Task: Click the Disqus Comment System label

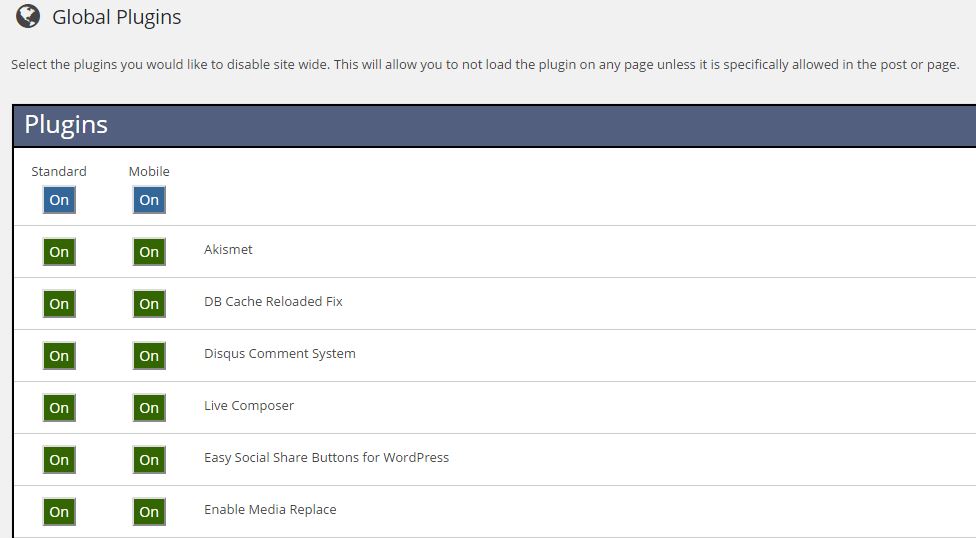Action: pyautogui.click(x=279, y=354)
